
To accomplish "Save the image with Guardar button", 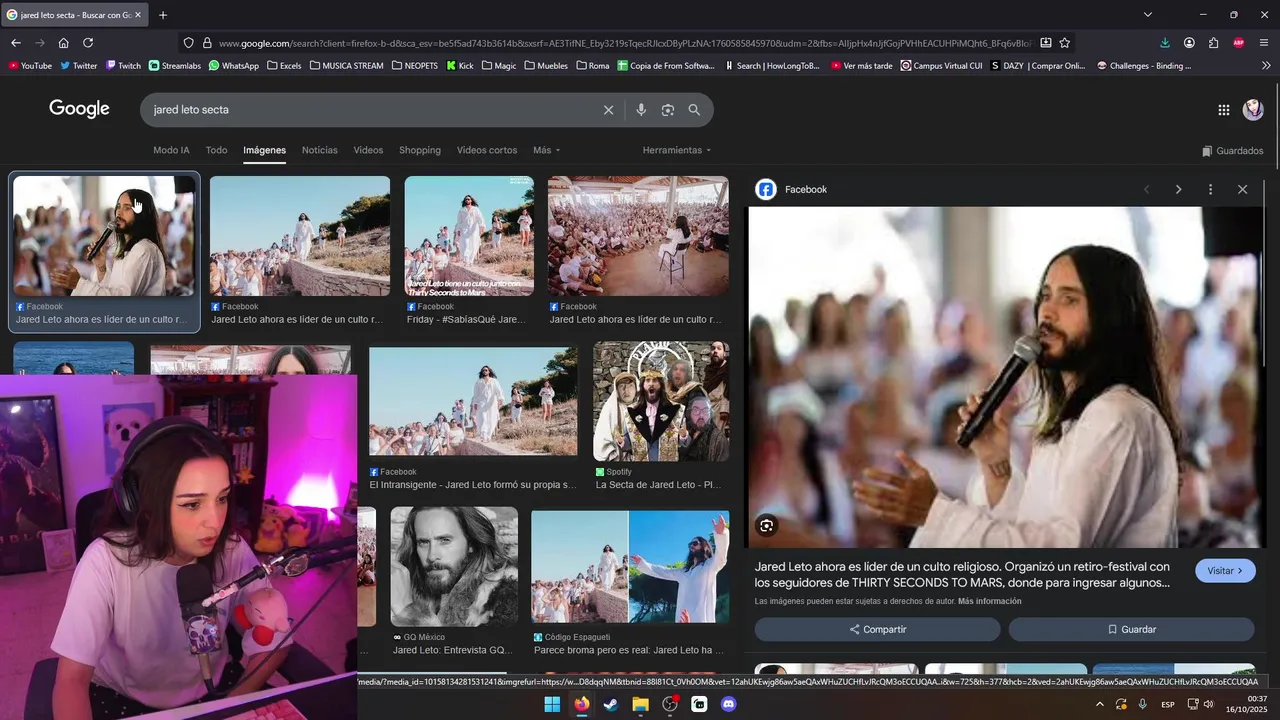I will coord(1131,629).
